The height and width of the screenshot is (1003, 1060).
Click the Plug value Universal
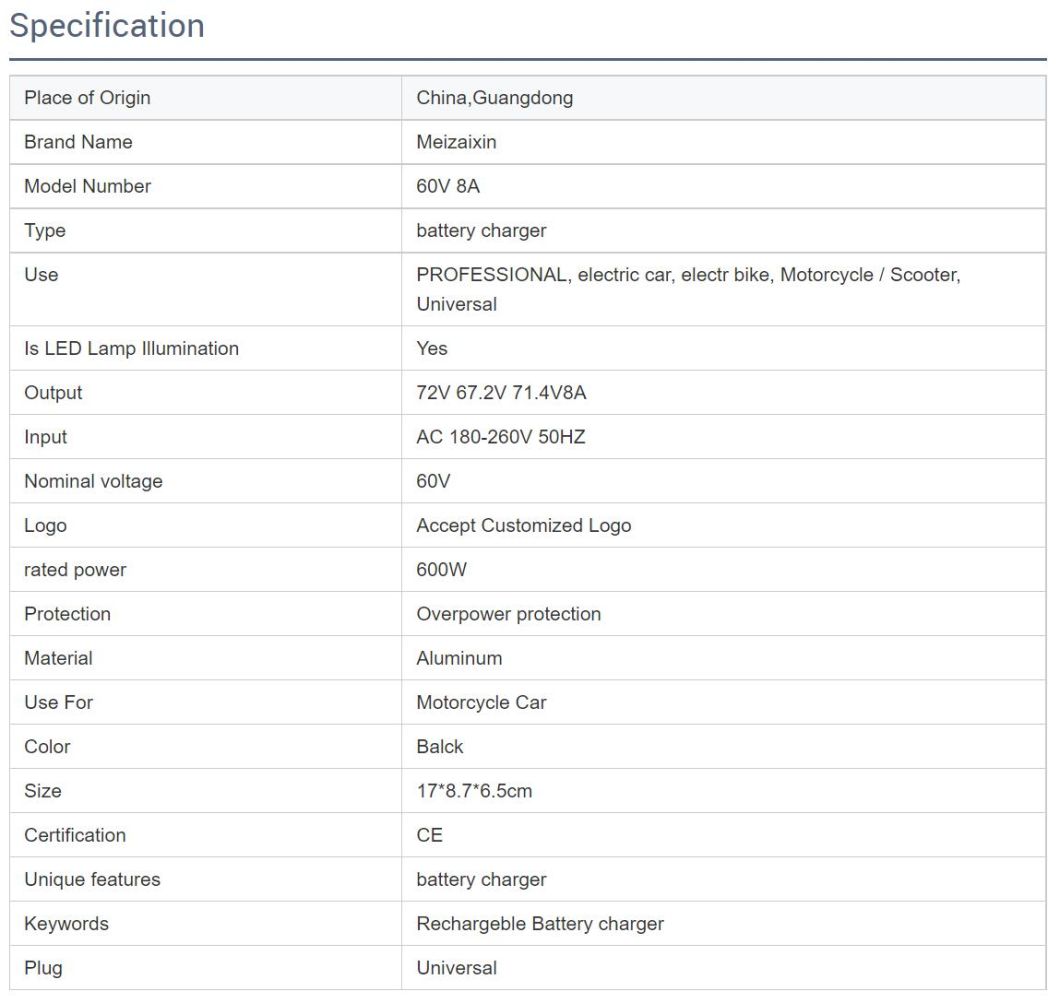click(456, 968)
